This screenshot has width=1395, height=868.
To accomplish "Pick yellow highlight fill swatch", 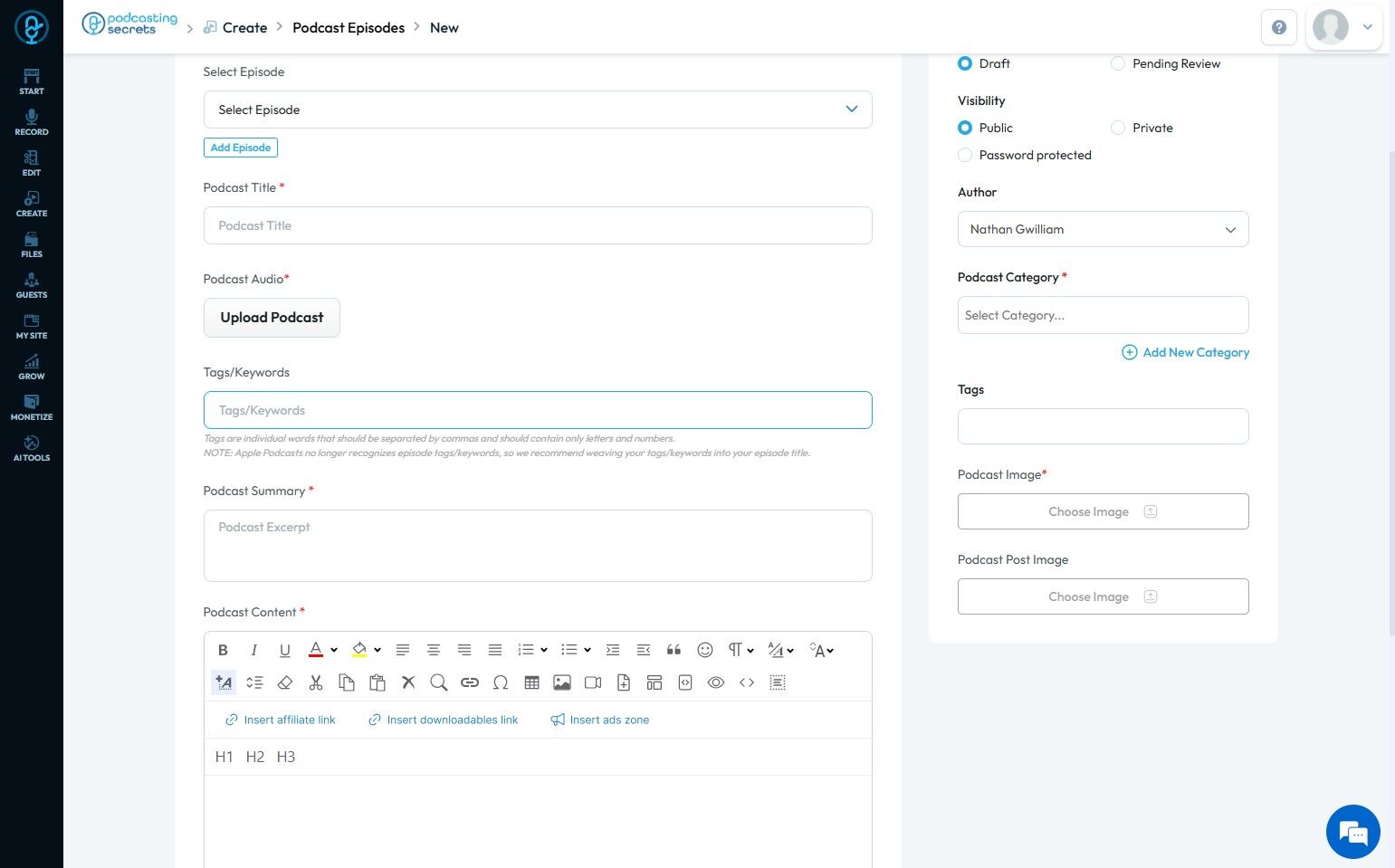I will coord(359,650).
